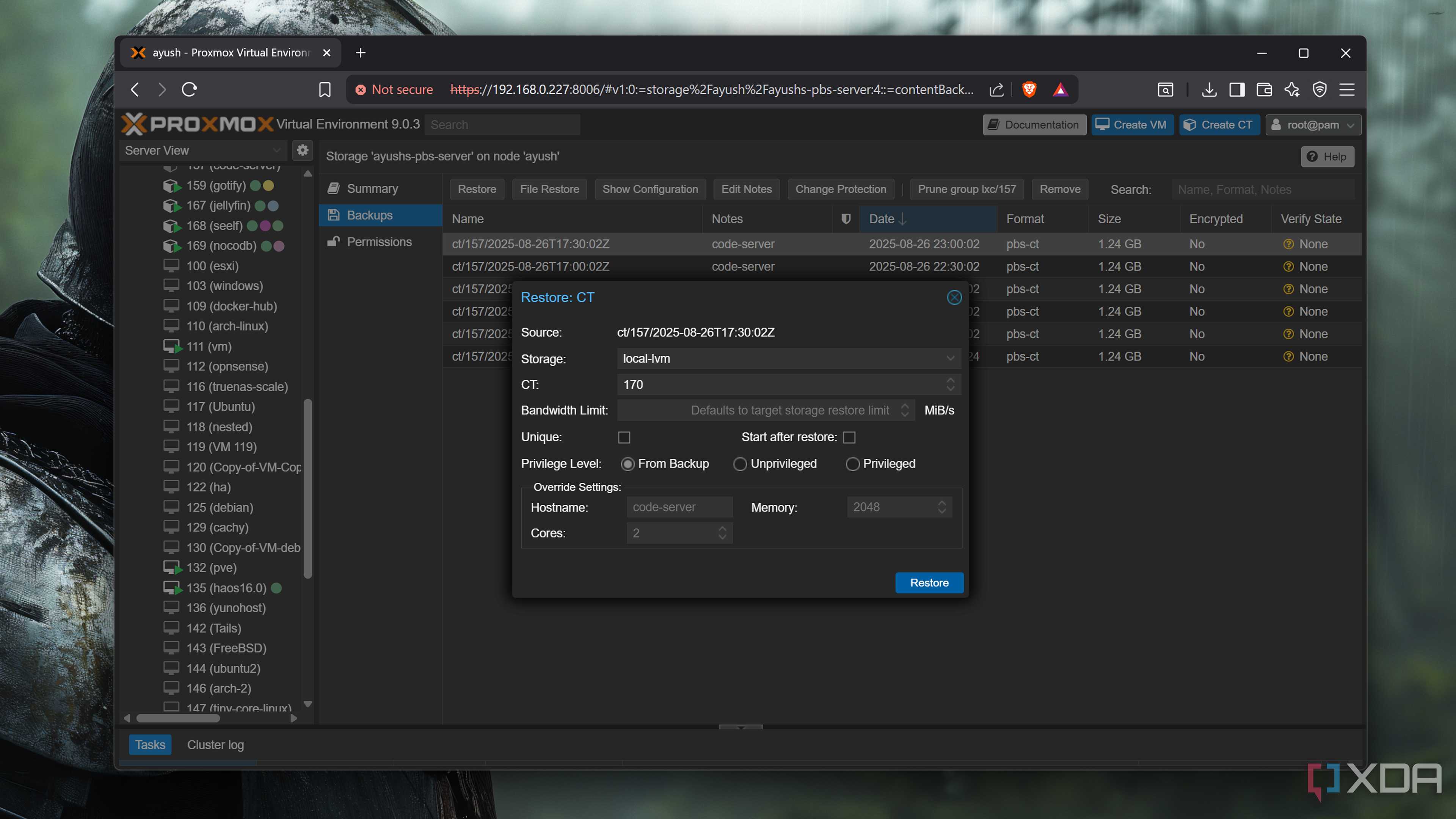
Task: Open the Backups tab
Action: click(380, 215)
